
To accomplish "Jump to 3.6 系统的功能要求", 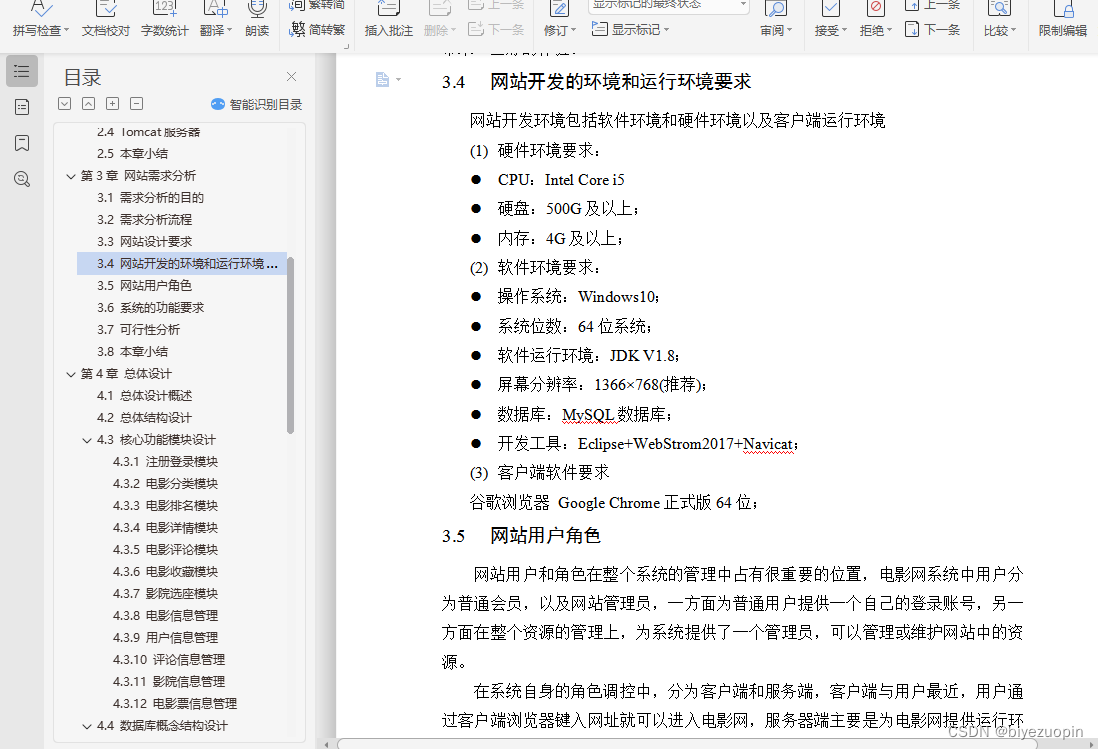I will (x=151, y=307).
